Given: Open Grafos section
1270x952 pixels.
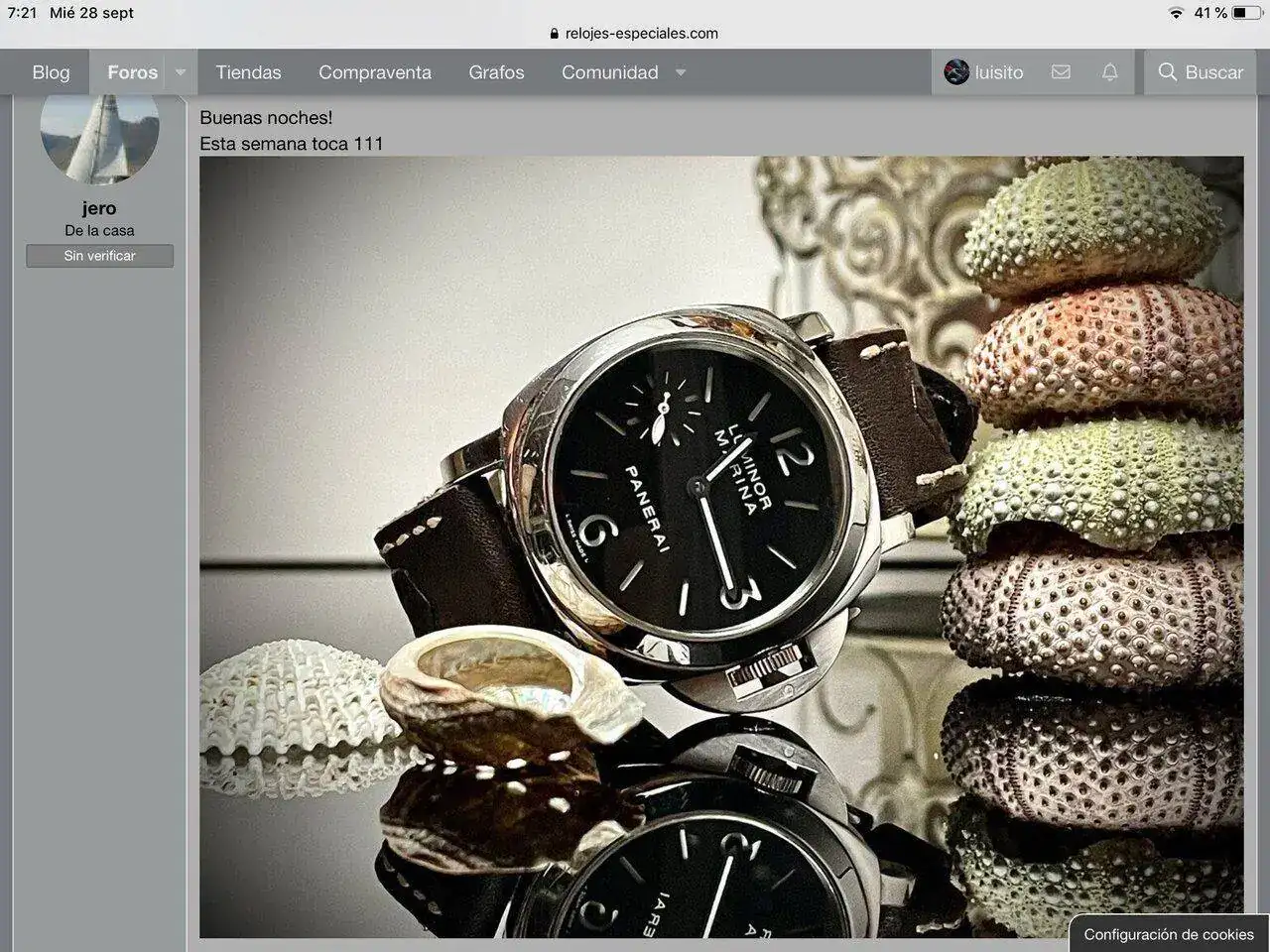Looking at the screenshot, I should pyautogui.click(x=496, y=72).
